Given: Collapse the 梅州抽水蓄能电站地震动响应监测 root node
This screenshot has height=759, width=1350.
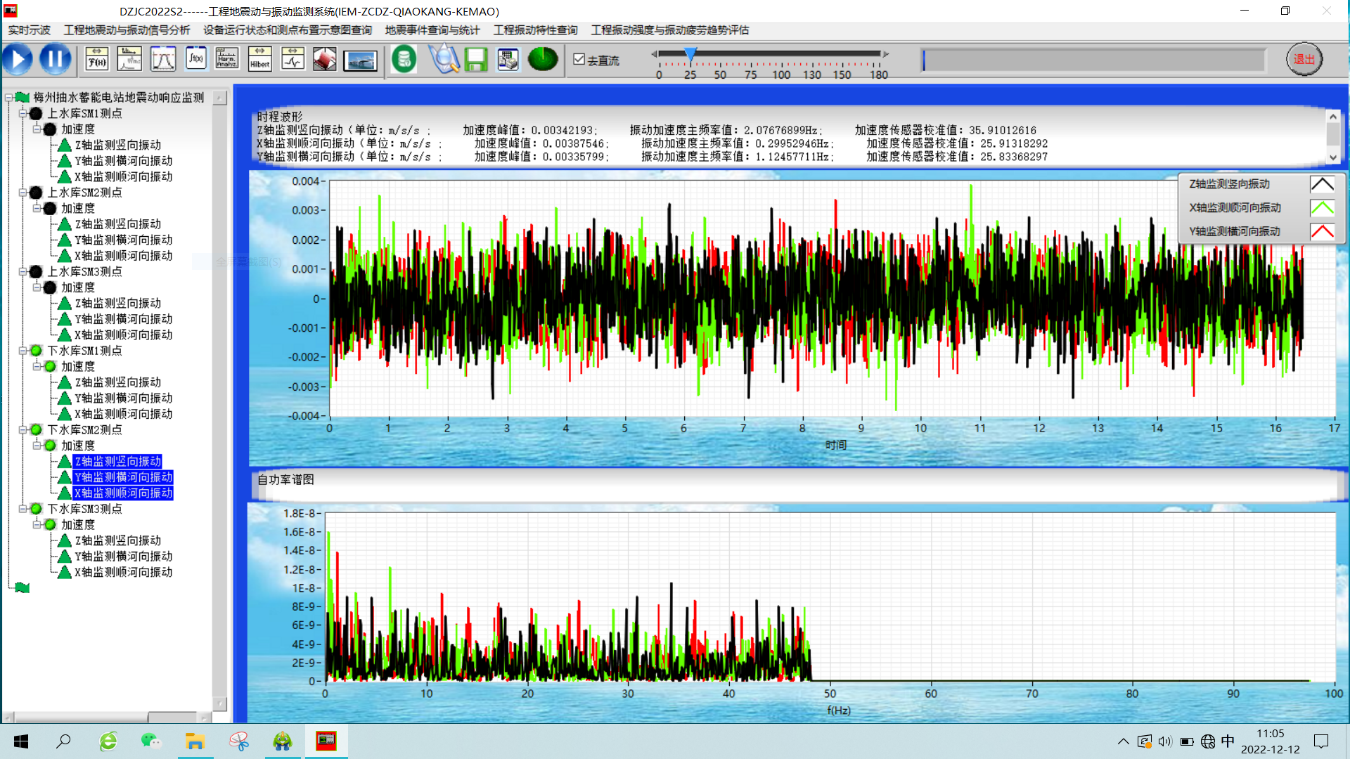Looking at the screenshot, I should point(9,98).
